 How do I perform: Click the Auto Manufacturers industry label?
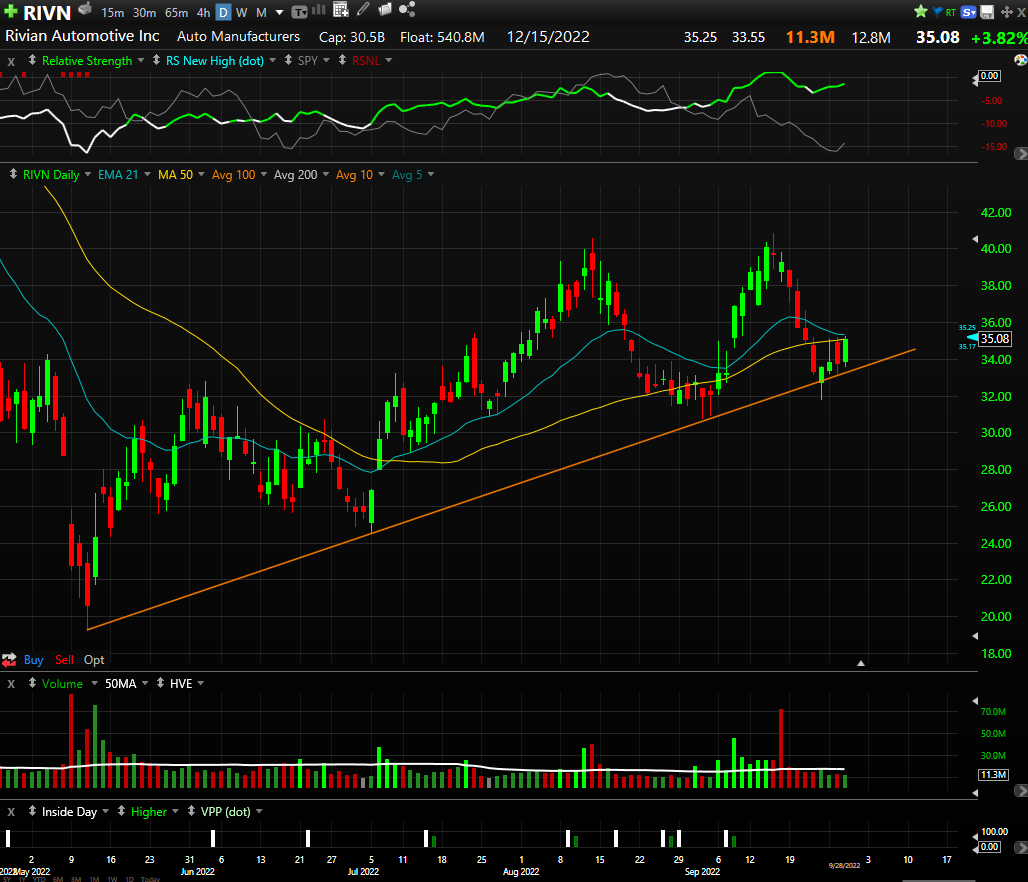(239, 37)
